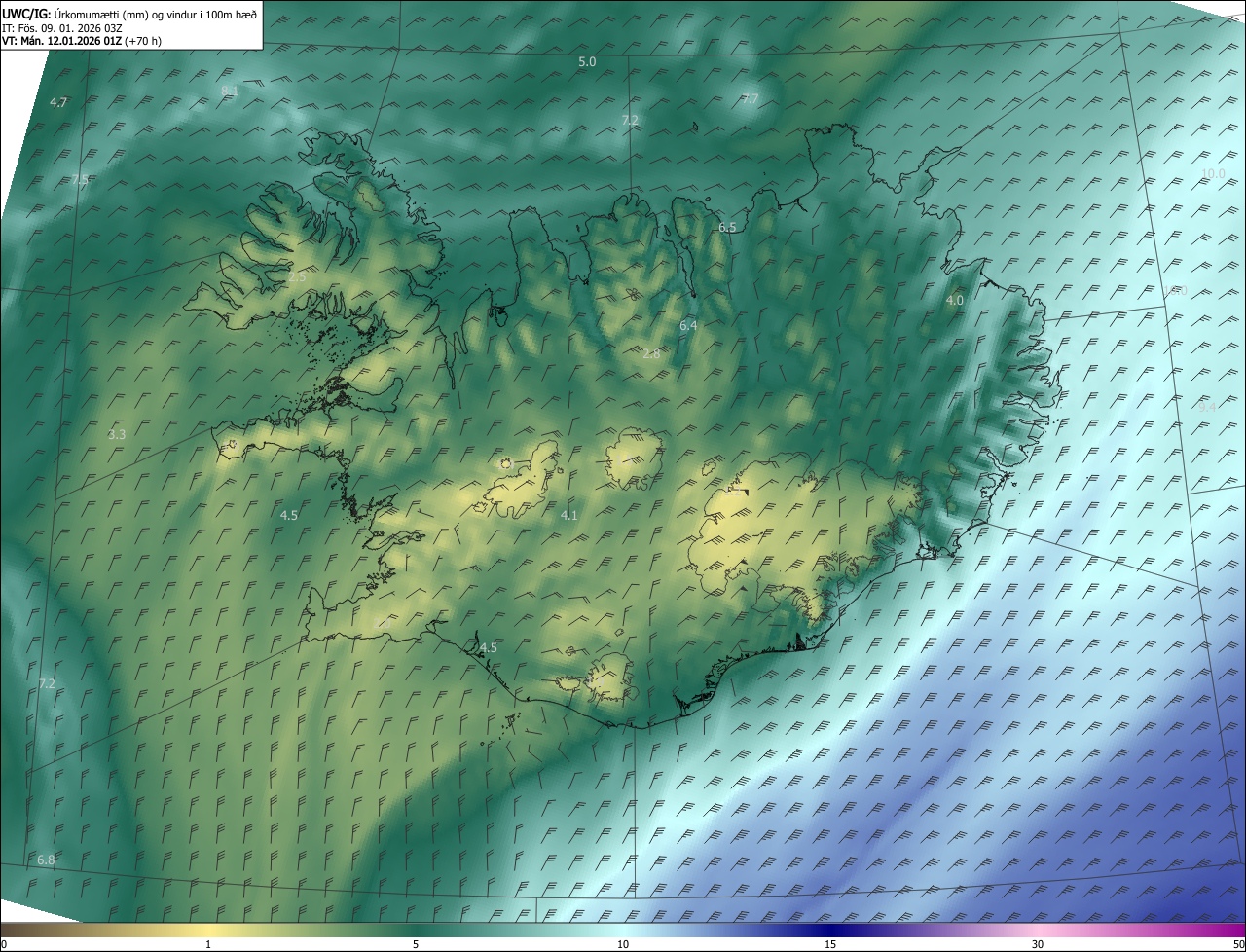Screen dimensions: 1246x952
Task: Click the 3.3 value label on the map
Action: click(117, 434)
